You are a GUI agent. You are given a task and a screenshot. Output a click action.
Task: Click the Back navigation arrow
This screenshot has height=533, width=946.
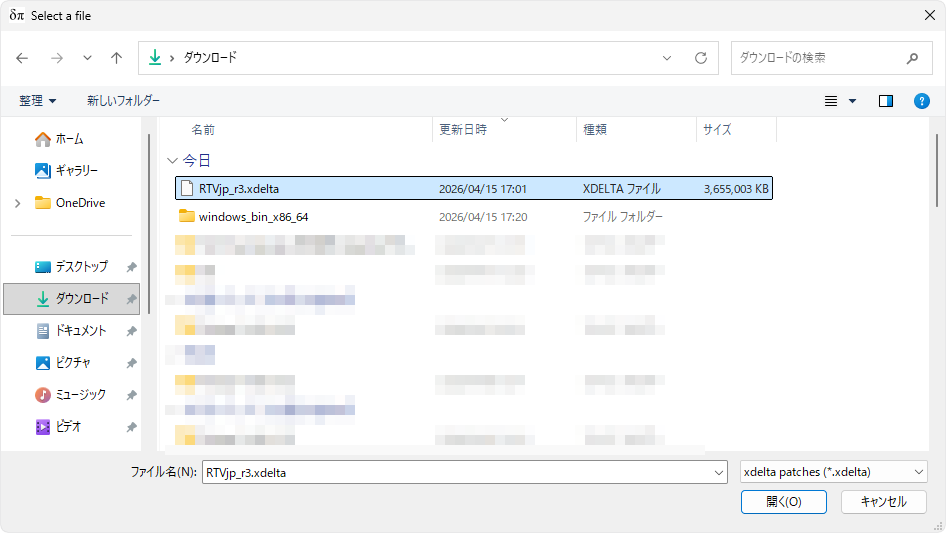tap(22, 58)
